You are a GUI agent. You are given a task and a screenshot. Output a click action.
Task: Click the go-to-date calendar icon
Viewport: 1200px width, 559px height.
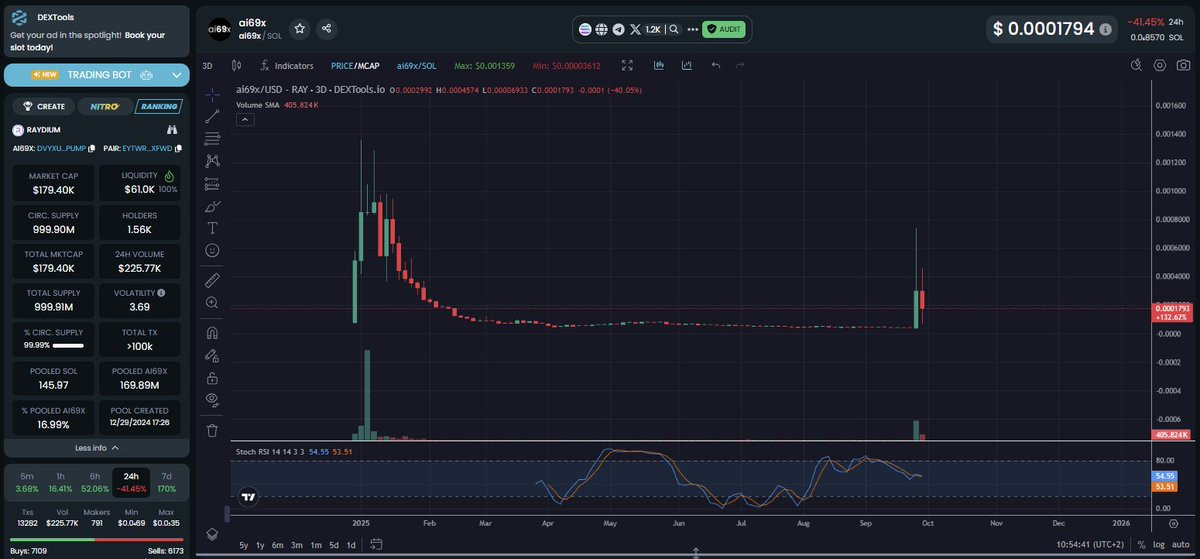(376, 545)
